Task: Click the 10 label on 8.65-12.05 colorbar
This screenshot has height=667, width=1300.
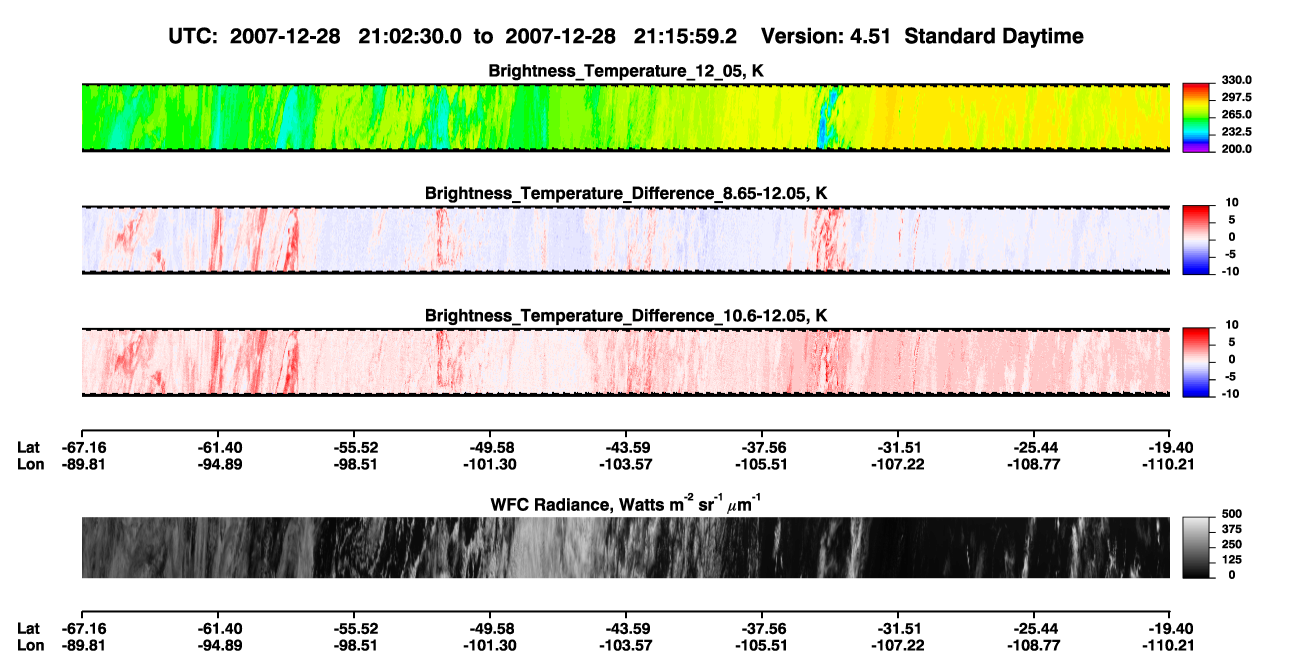Action: 1232,203
